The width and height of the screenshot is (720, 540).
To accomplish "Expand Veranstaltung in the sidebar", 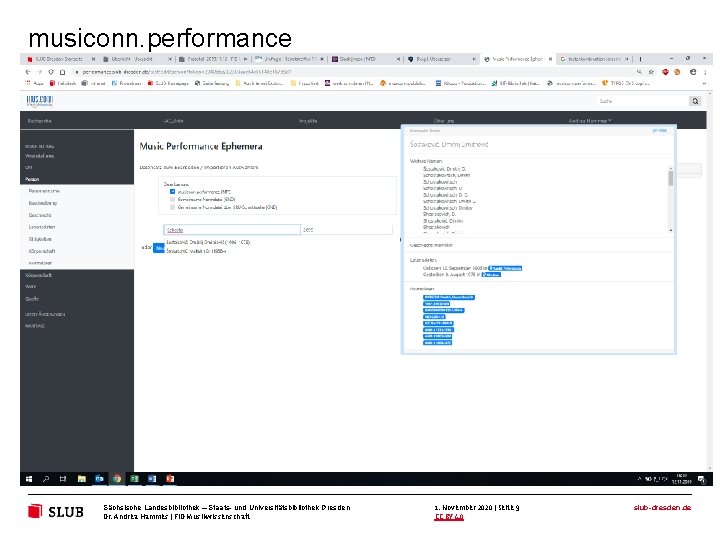I will (39, 156).
